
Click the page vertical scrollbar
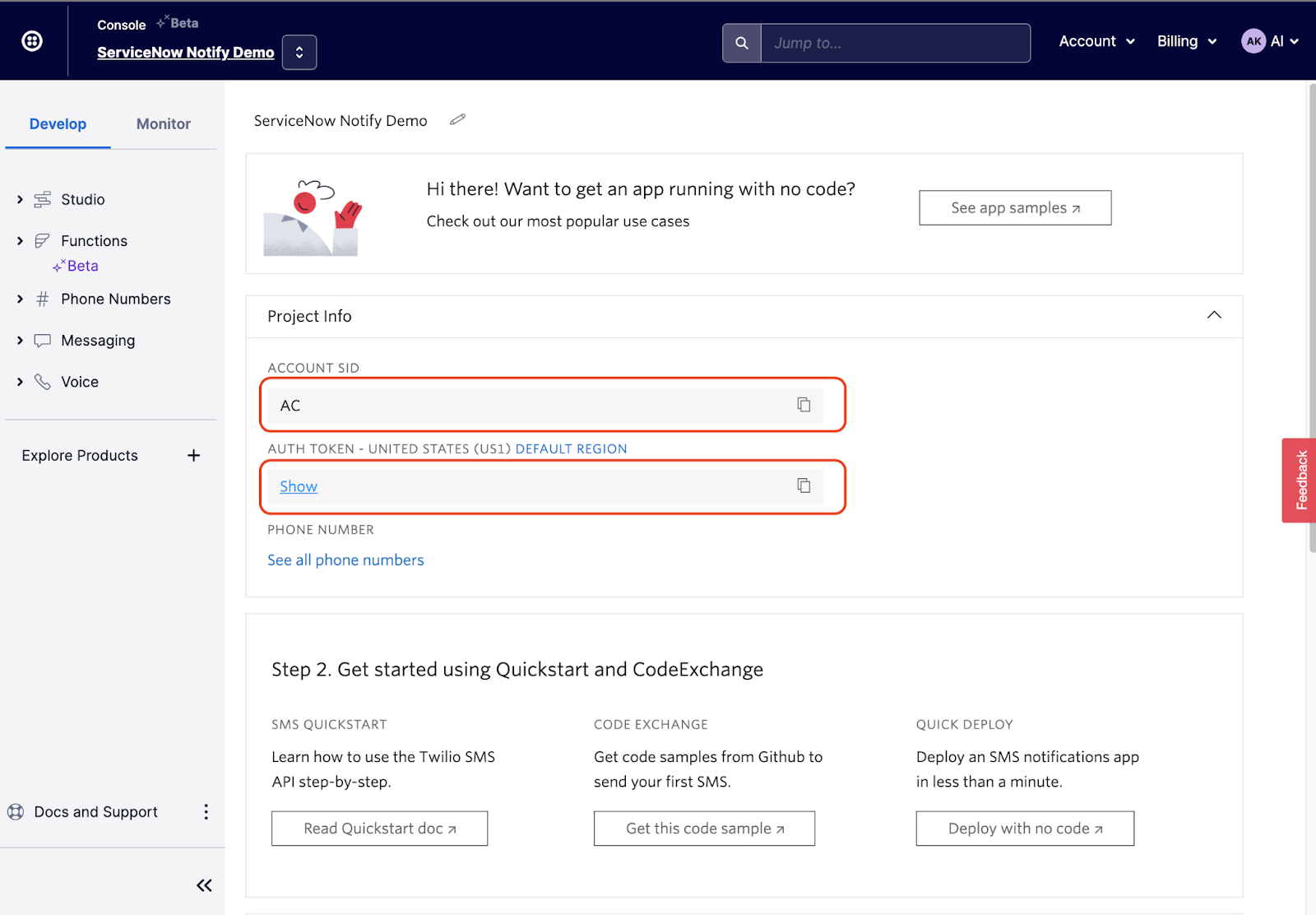click(1311, 317)
